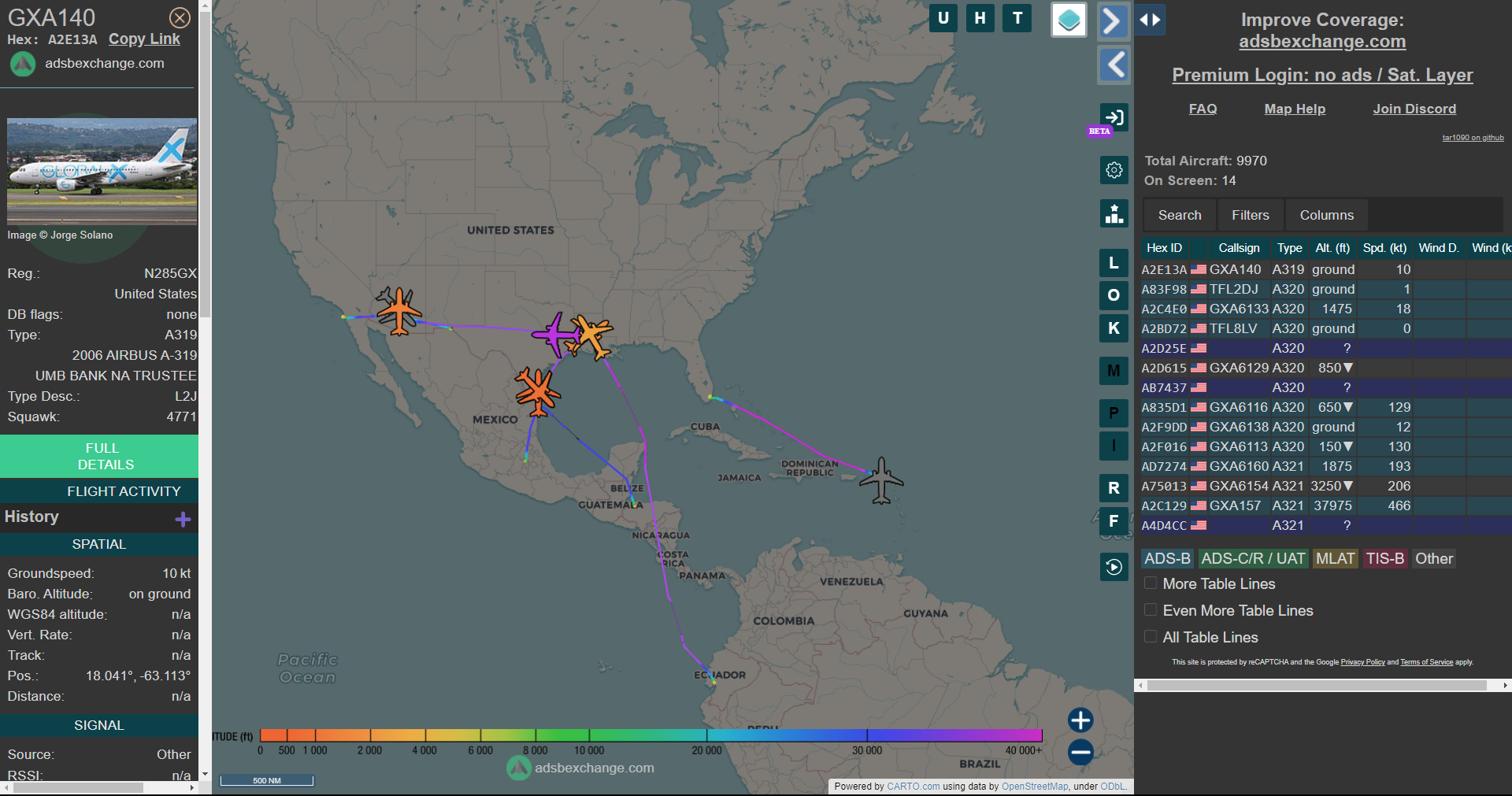This screenshot has width=1512, height=796.
Task: Click the U map toggle button
Action: point(943,18)
